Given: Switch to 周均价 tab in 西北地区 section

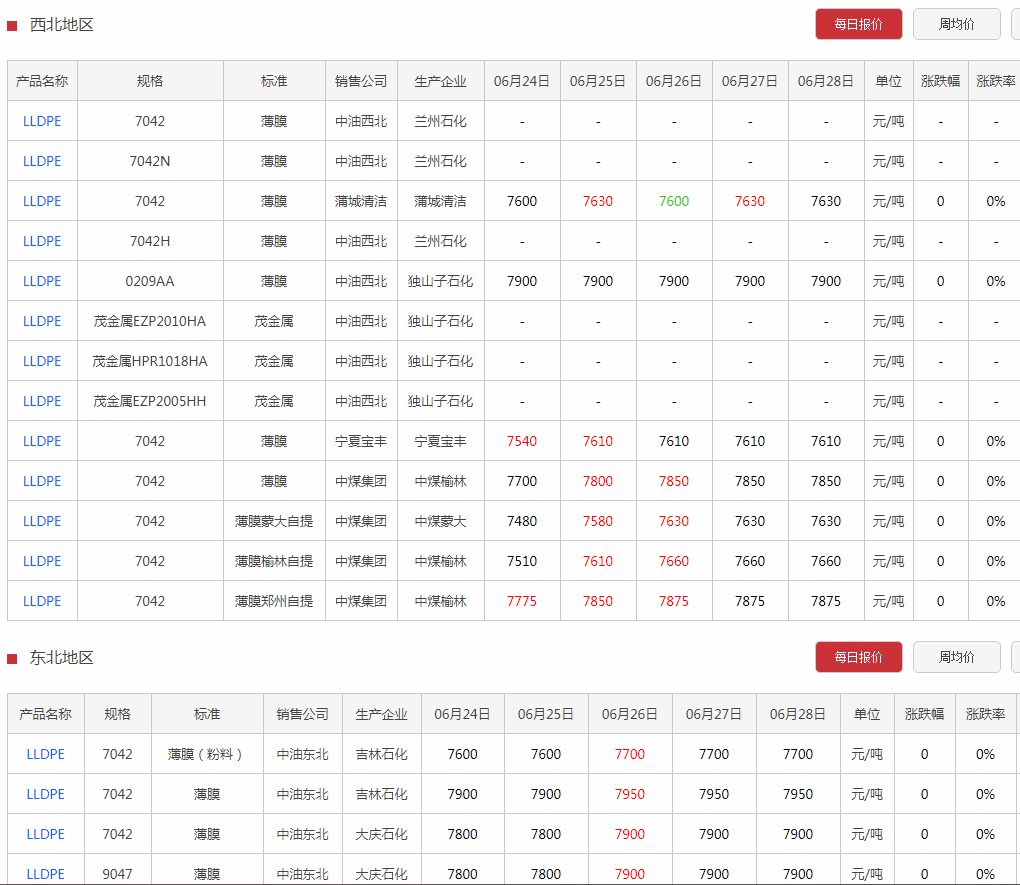Looking at the screenshot, I should click(x=956, y=24).
